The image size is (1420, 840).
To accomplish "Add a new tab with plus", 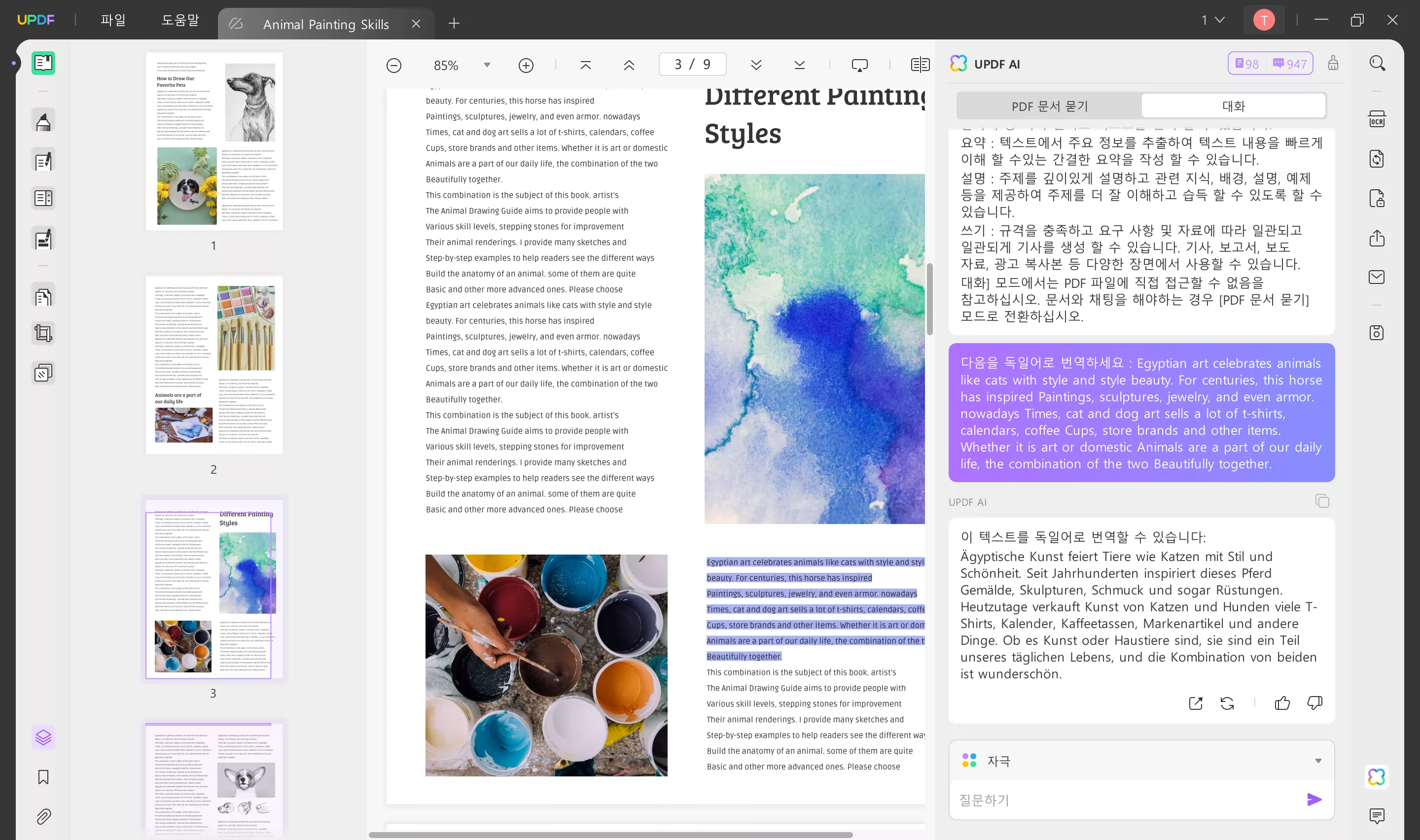I will click(454, 23).
